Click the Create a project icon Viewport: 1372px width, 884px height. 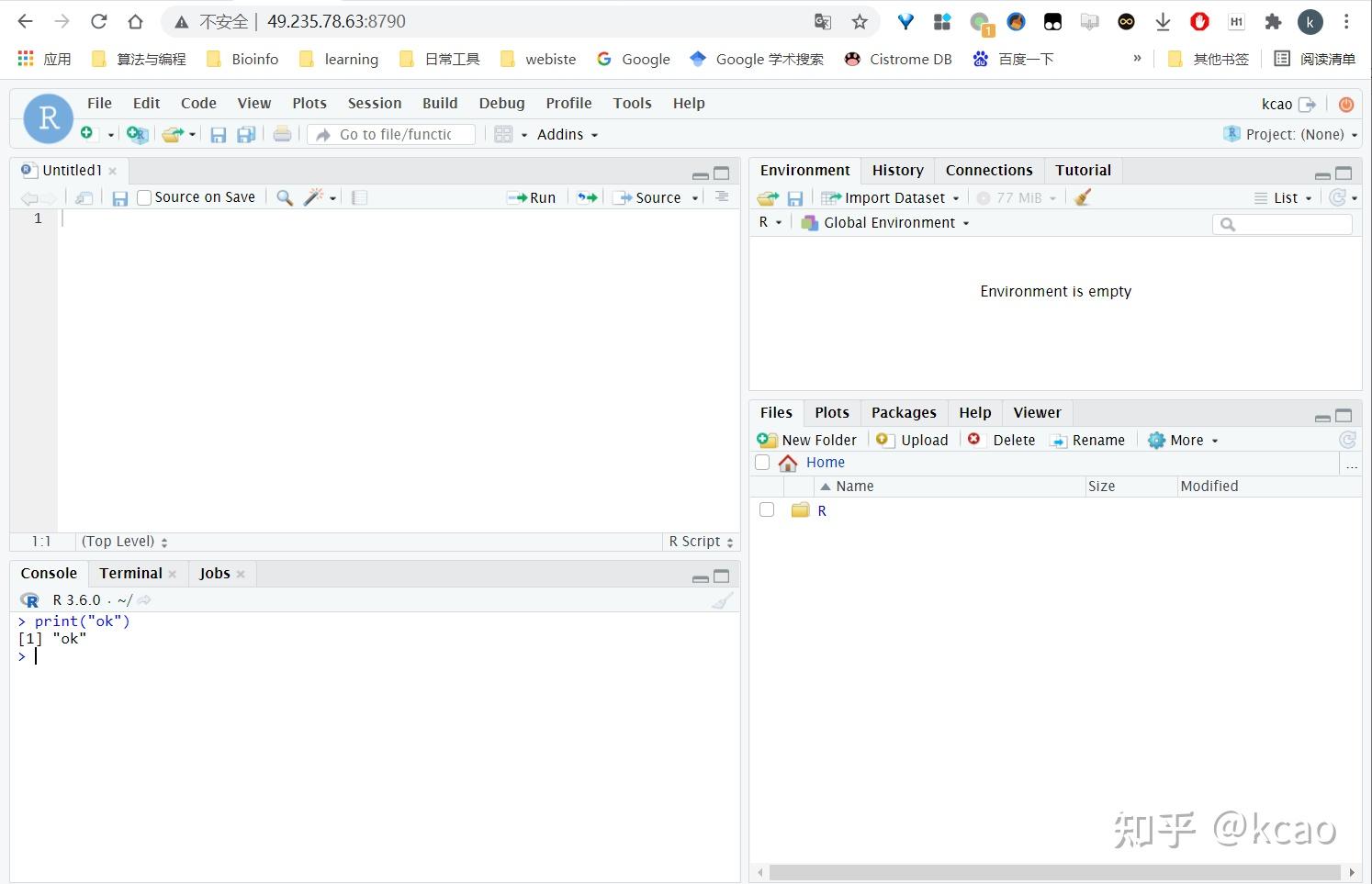pos(137,134)
